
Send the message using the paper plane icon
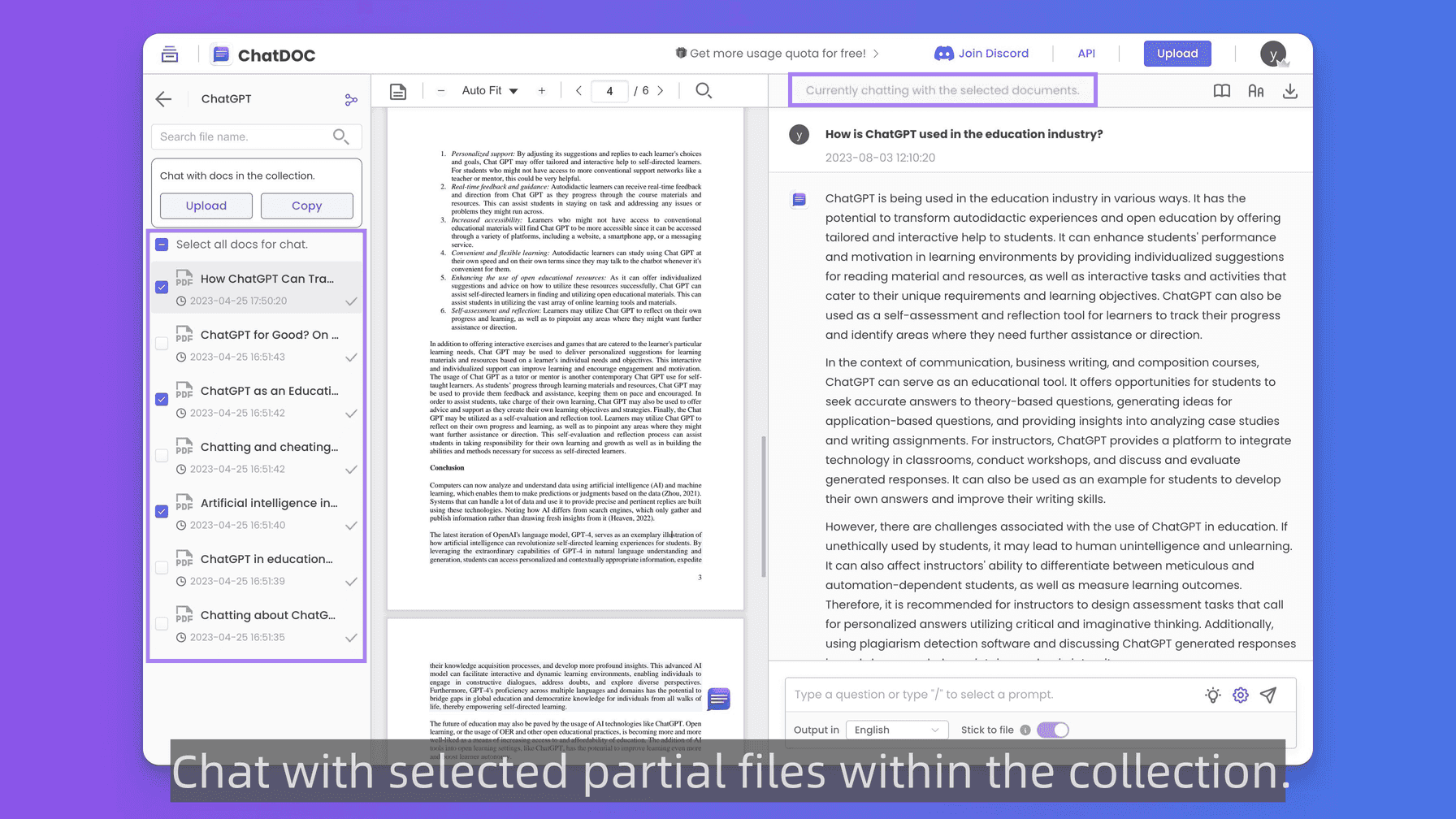(1269, 695)
